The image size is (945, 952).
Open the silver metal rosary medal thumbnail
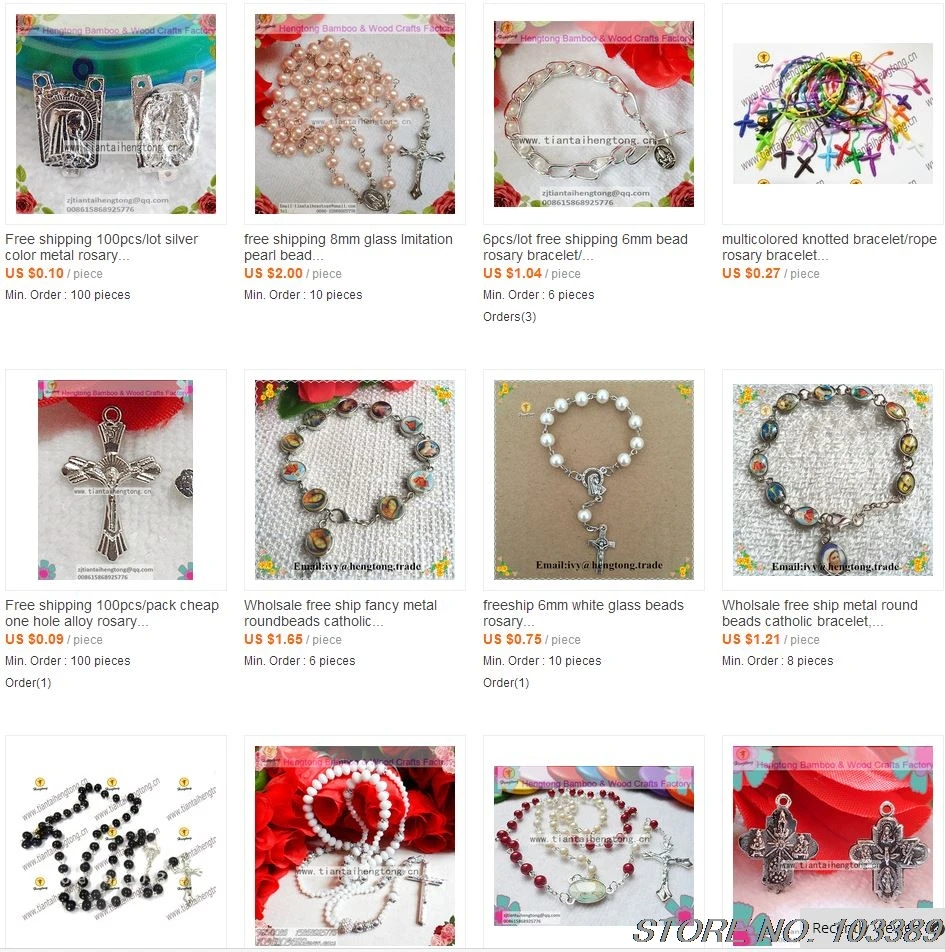115,114
